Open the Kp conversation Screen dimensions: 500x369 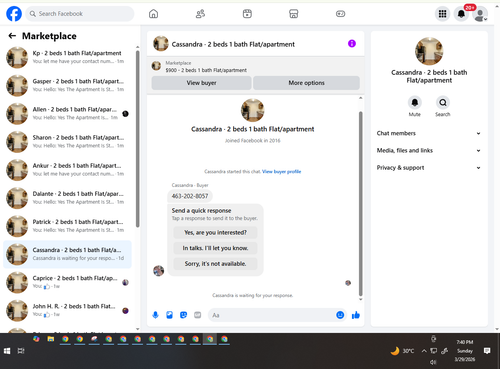pyautogui.click(x=67, y=57)
